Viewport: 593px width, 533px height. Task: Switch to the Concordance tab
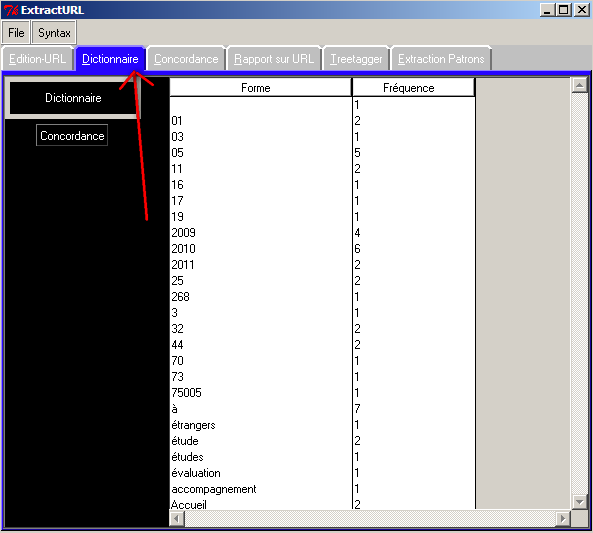coord(186,59)
